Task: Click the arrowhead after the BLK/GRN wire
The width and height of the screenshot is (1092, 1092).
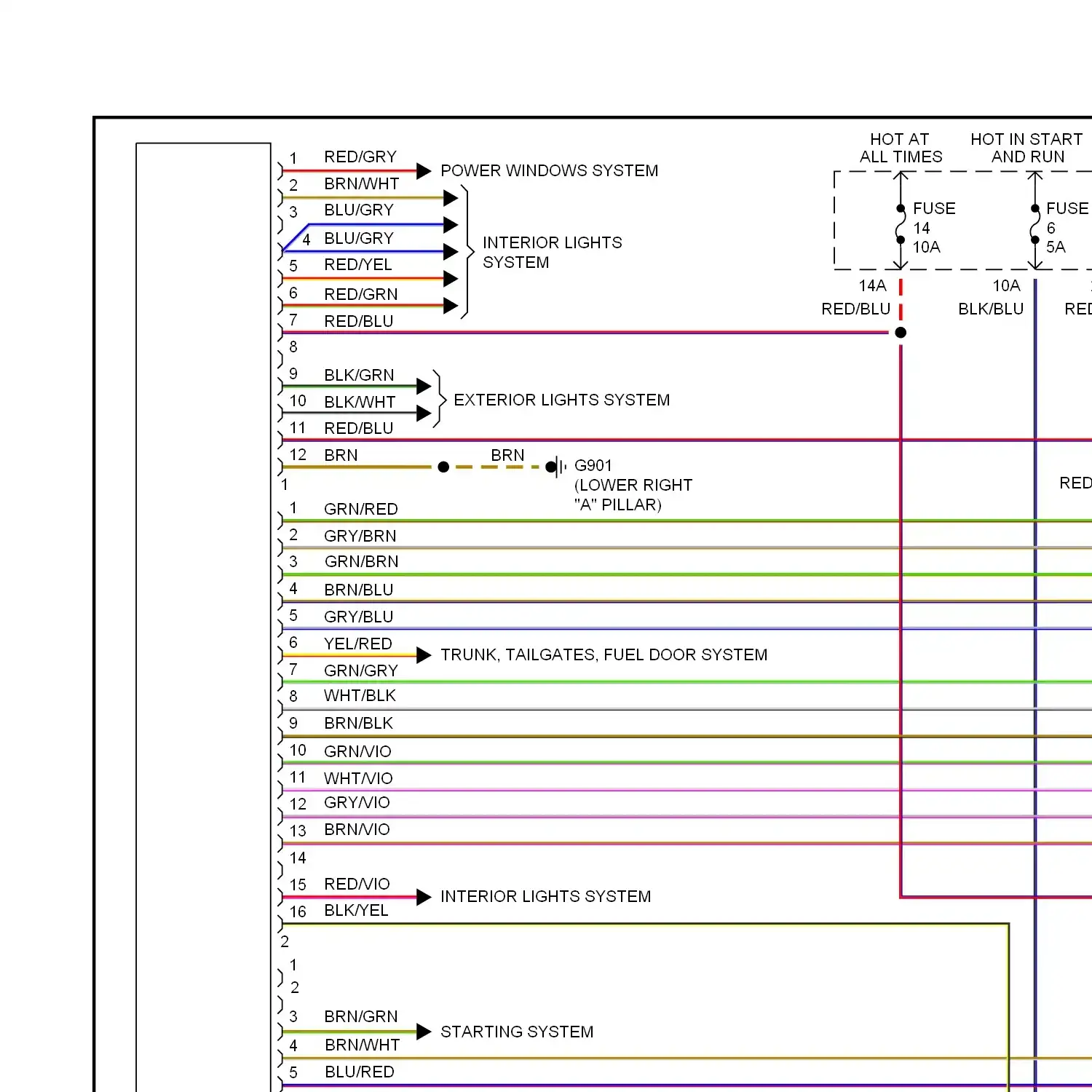Action: 424,387
